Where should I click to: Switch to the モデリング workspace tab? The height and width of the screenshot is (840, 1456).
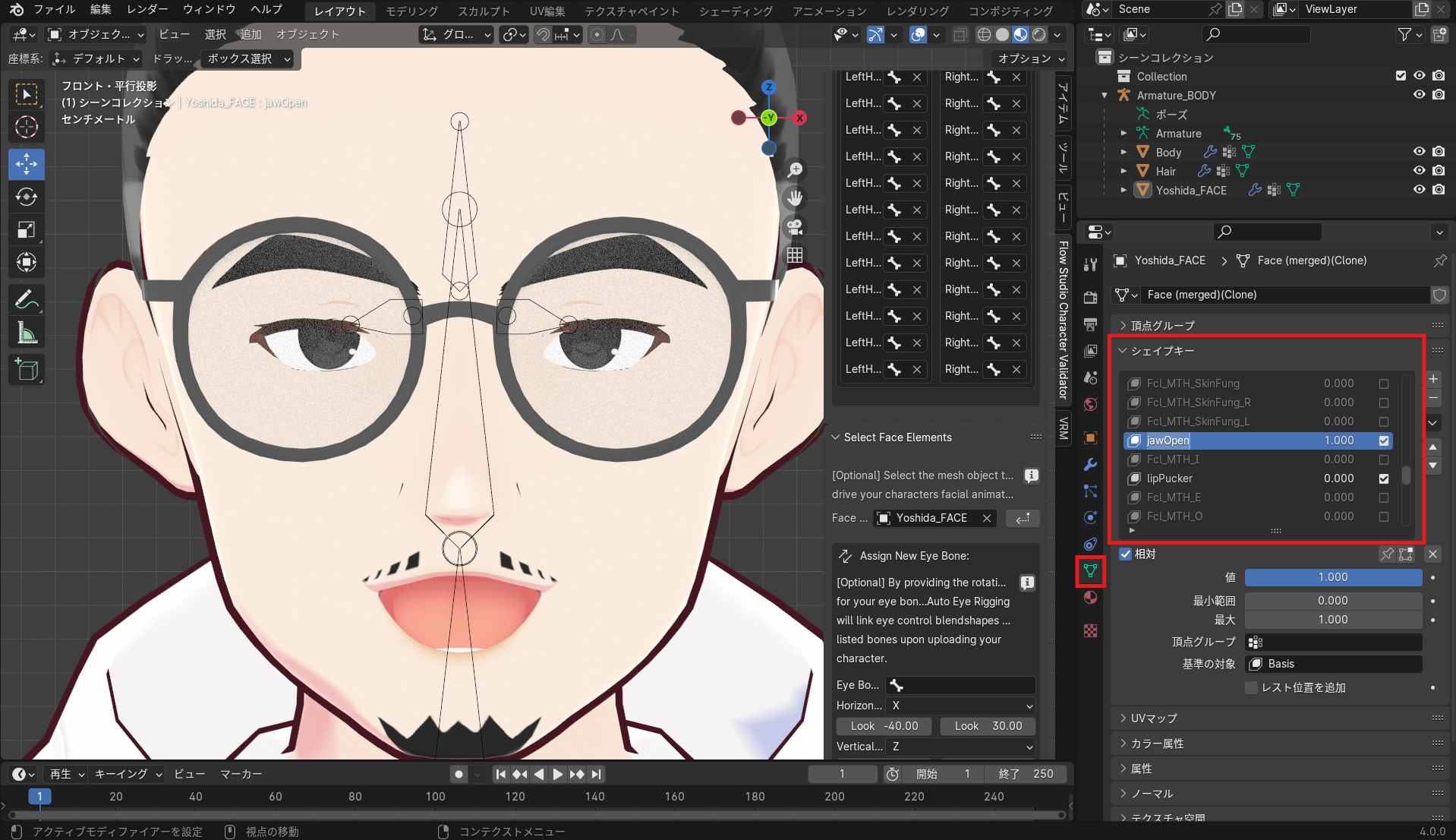[411, 11]
